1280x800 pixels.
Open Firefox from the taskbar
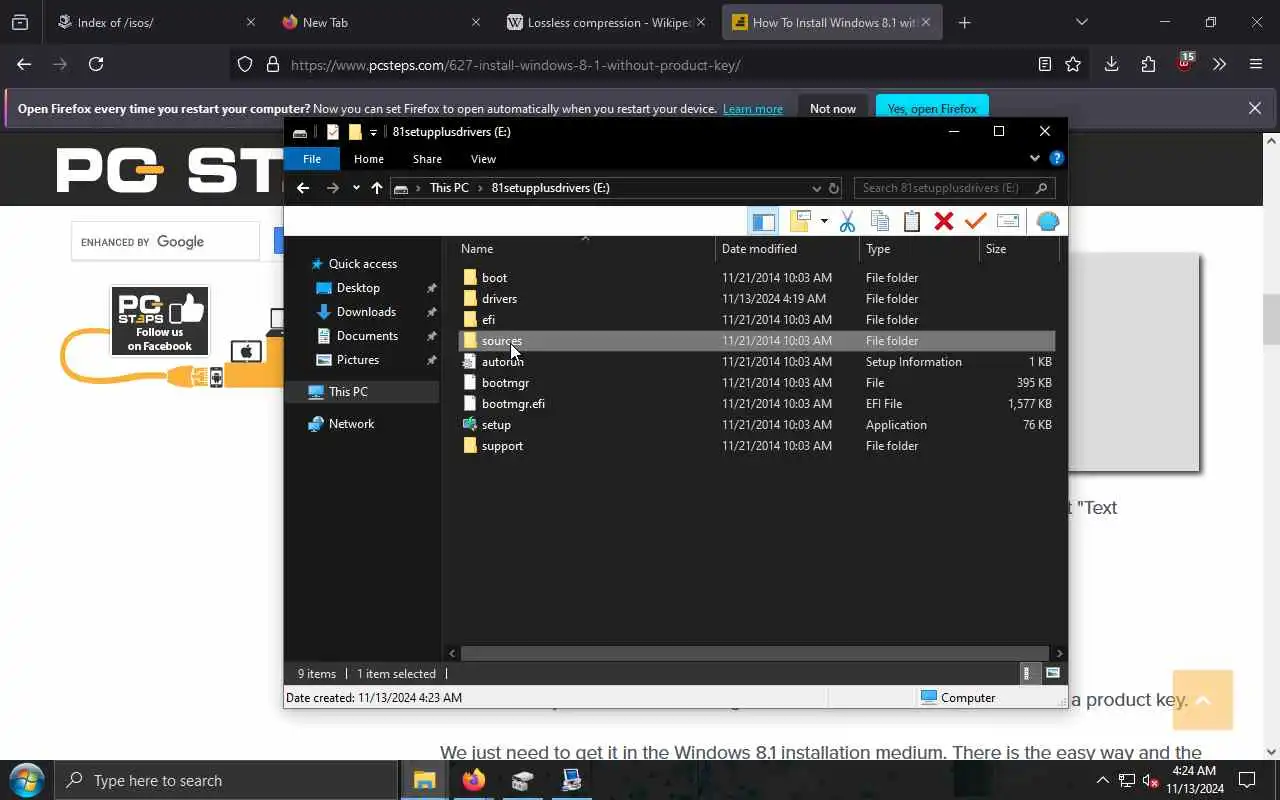pos(473,780)
